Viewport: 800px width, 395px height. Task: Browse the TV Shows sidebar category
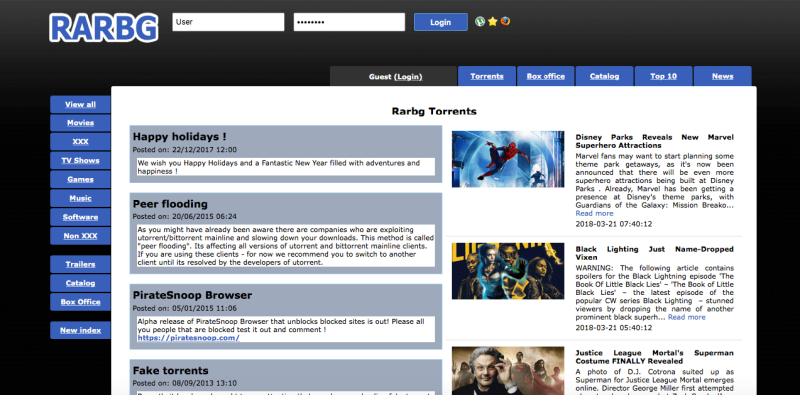[80, 160]
